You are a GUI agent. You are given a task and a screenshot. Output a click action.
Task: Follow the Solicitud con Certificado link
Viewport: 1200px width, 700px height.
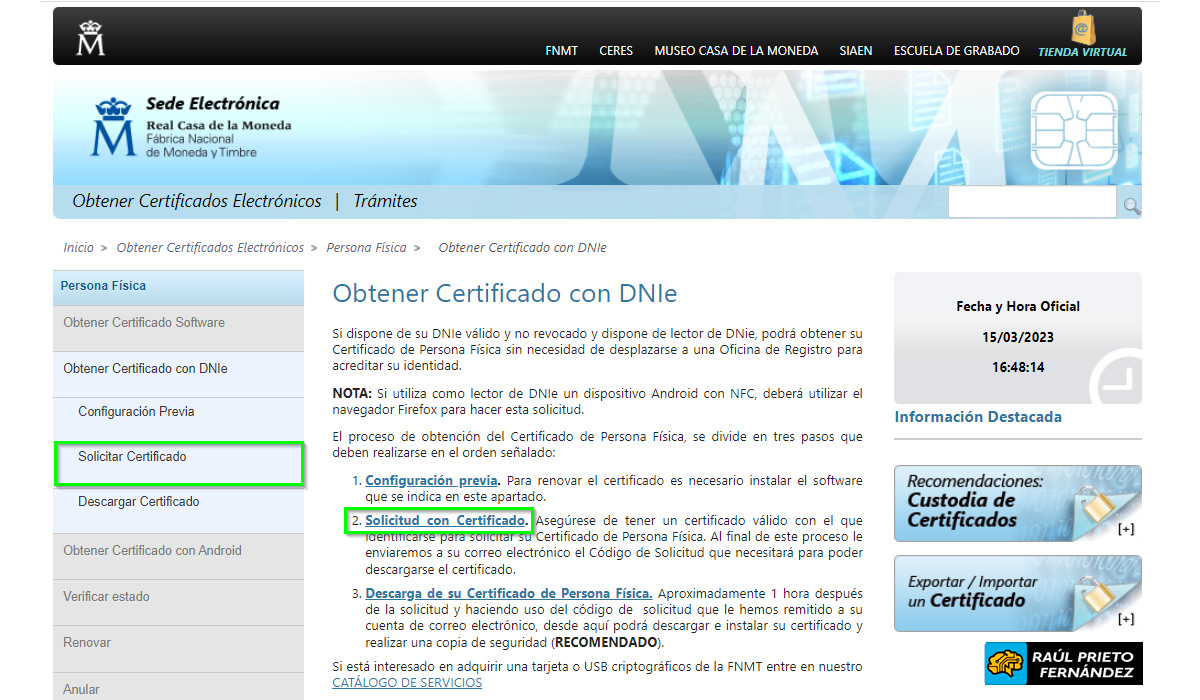coord(447,520)
